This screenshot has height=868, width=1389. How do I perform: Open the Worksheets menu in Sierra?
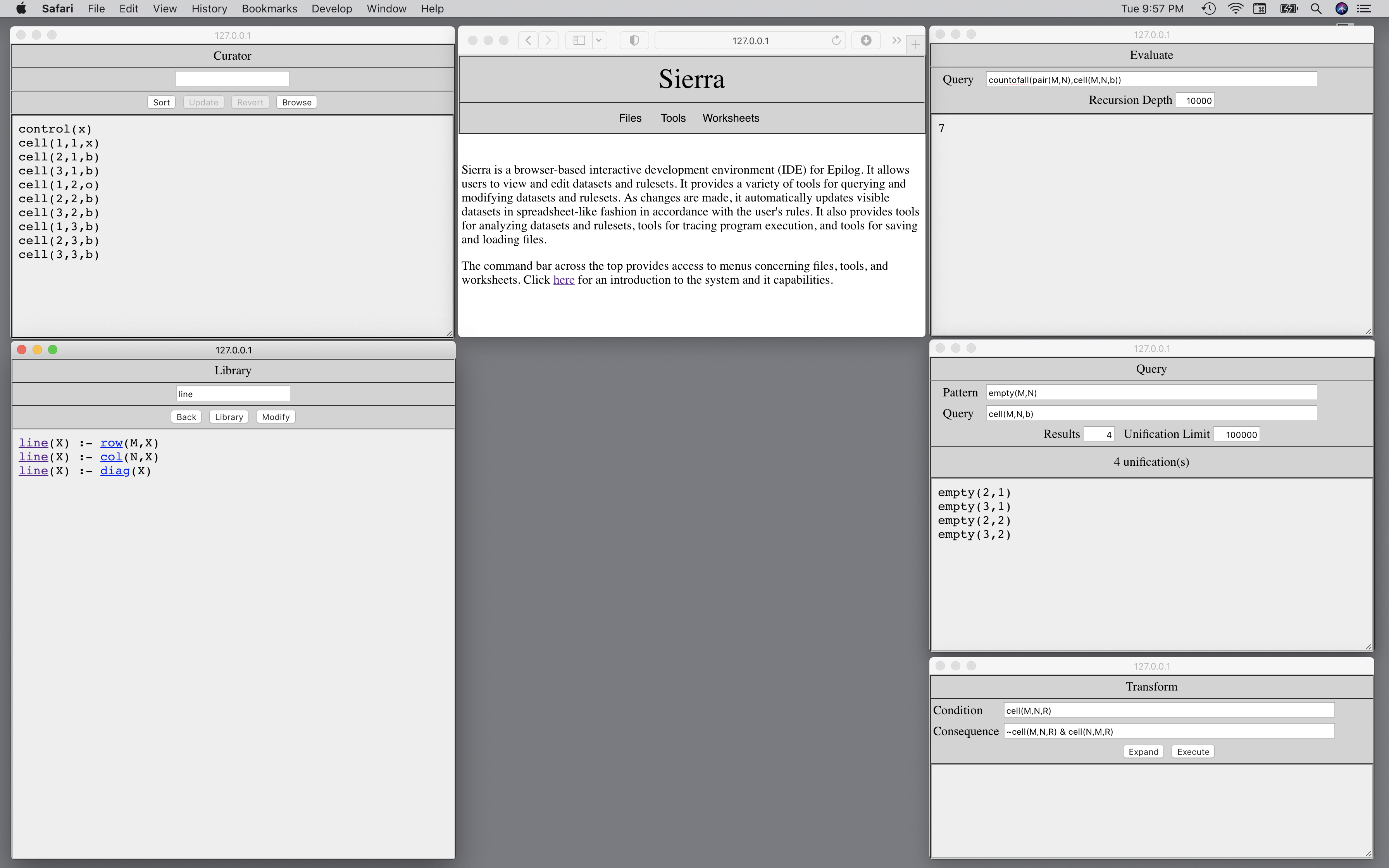pos(730,118)
